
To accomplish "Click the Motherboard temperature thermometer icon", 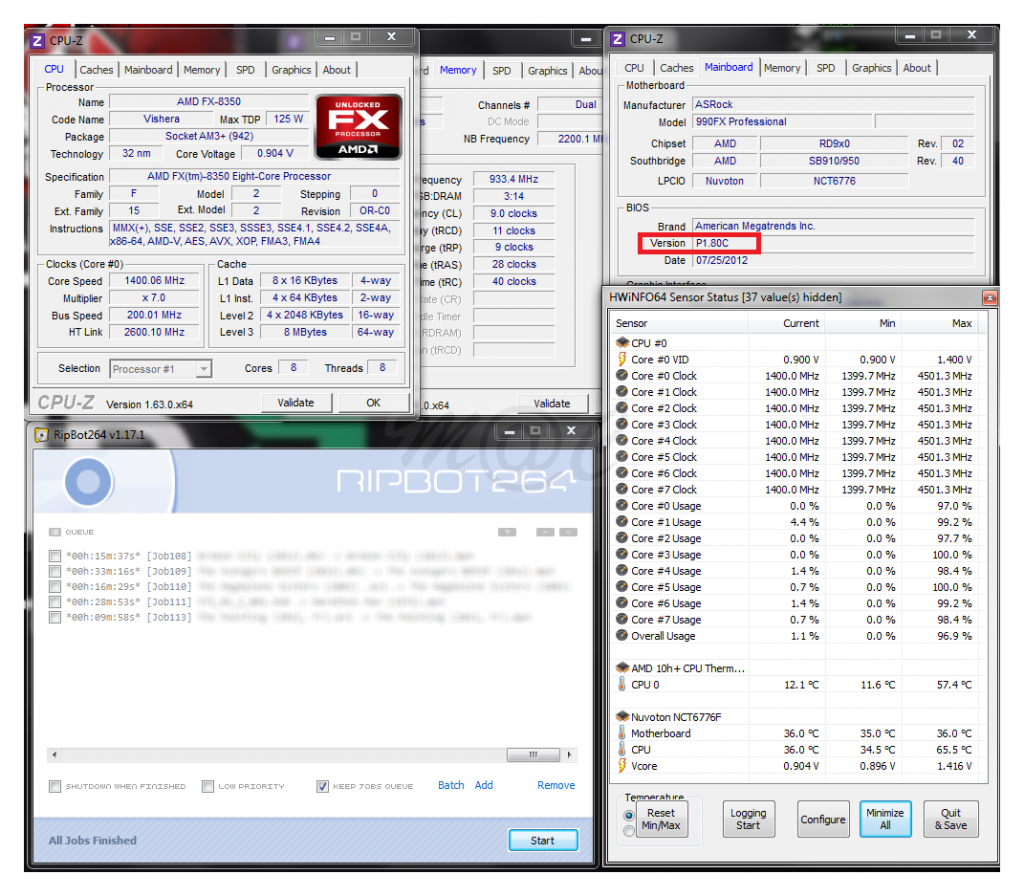I will click(x=622, y=733).
